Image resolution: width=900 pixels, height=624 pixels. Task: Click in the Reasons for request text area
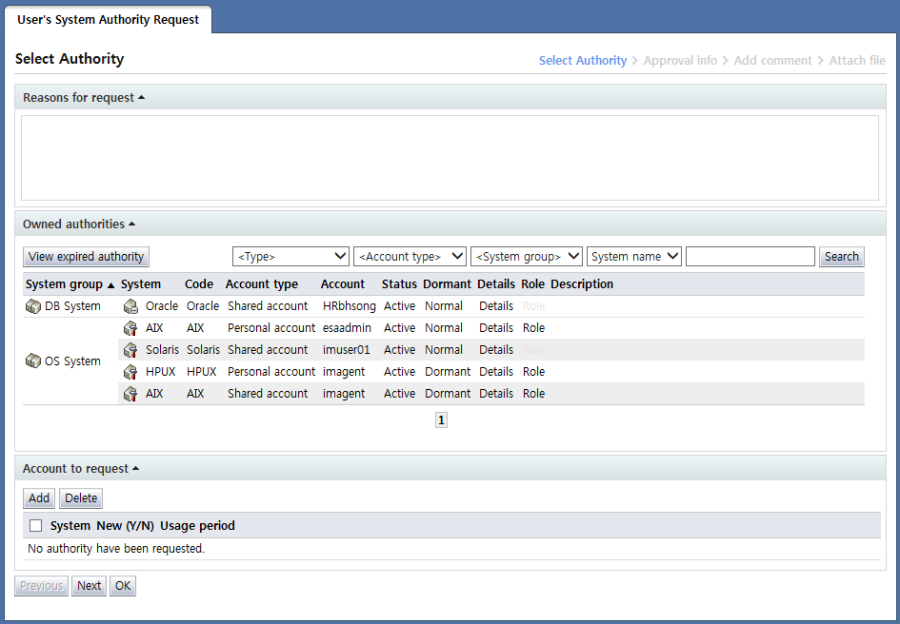pos(449,158)
